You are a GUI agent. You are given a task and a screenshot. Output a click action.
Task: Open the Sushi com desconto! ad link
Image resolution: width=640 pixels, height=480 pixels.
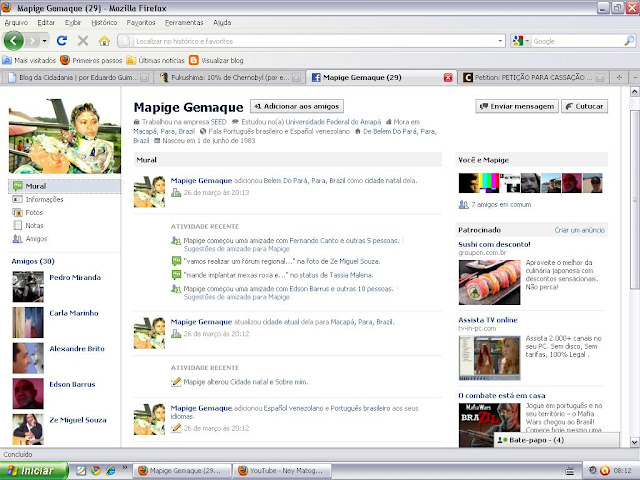tap(494, 244)
